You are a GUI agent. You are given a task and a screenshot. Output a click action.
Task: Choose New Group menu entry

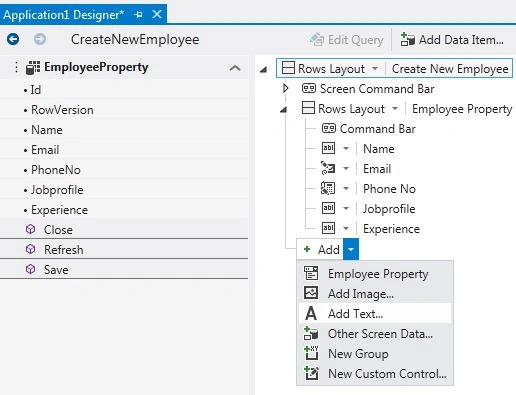(375, 353)
